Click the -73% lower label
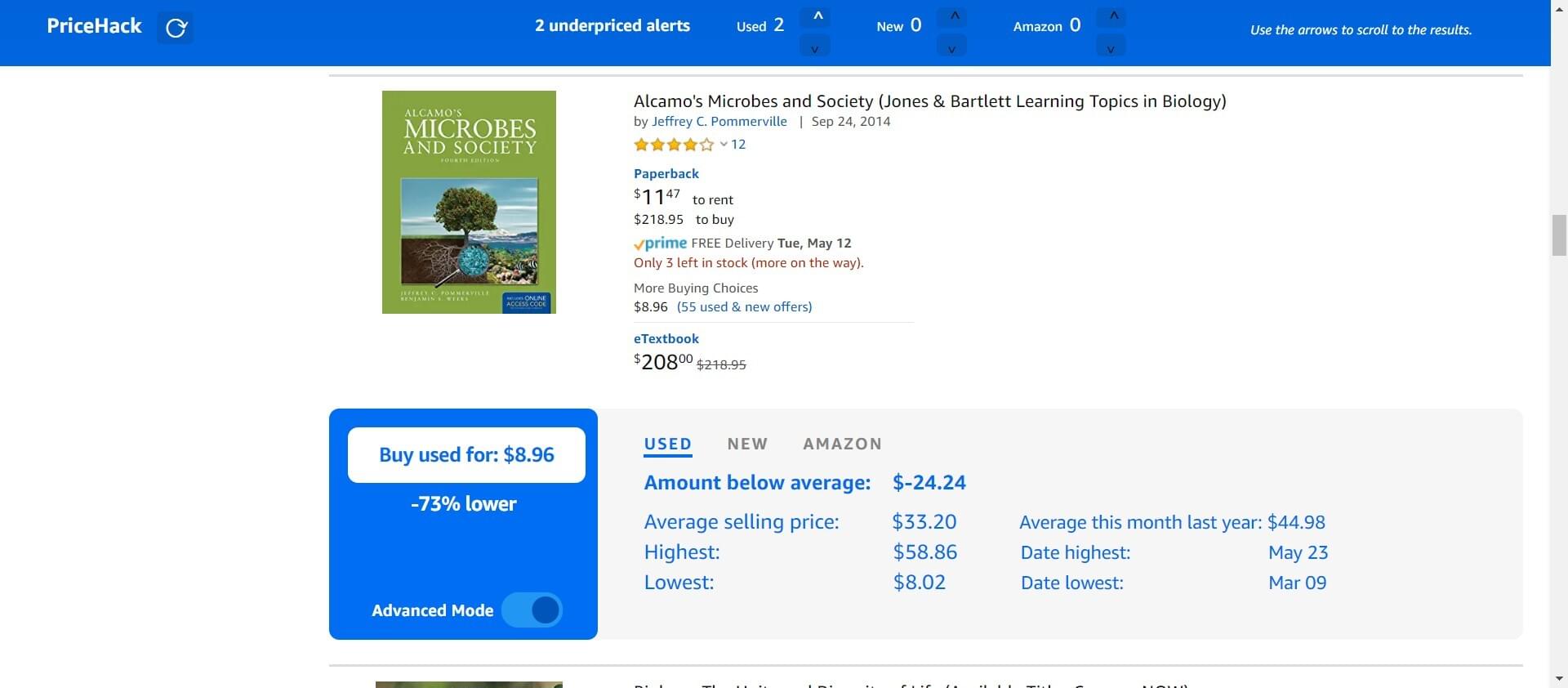 click(464, 504)
